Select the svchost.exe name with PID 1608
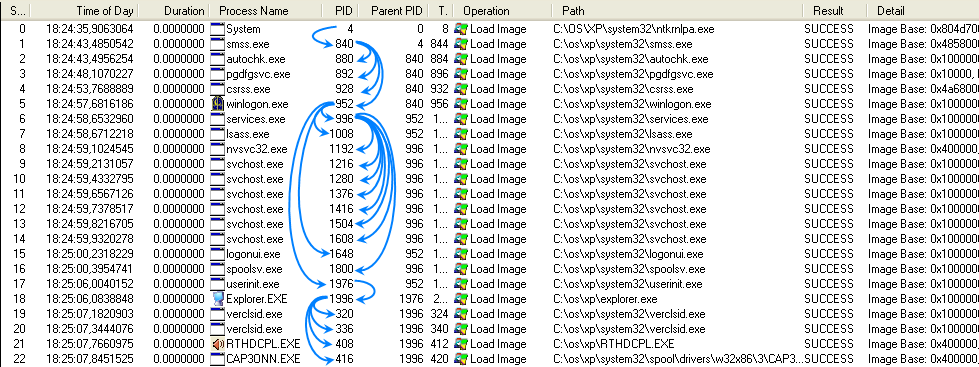The width and height of the screenshot is (979, 367). [254, 239]
